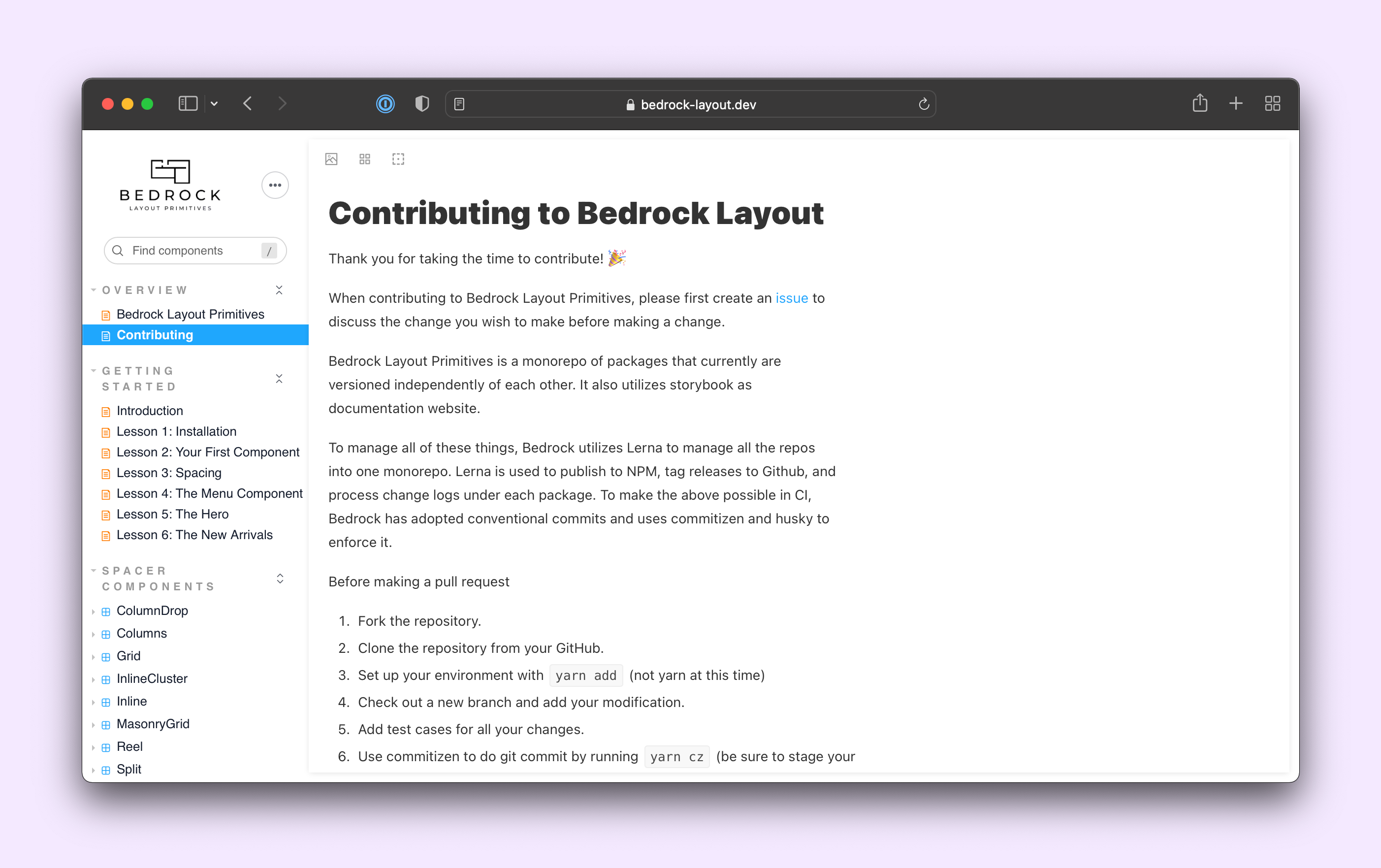Screen dimensions: 1381x868
Task: Go back to the previous page
Action: 248,103
